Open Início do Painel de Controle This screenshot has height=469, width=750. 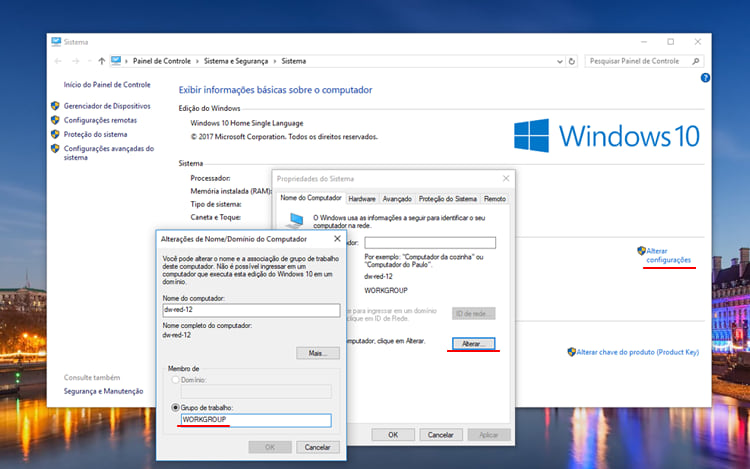[x=107, y=85]
